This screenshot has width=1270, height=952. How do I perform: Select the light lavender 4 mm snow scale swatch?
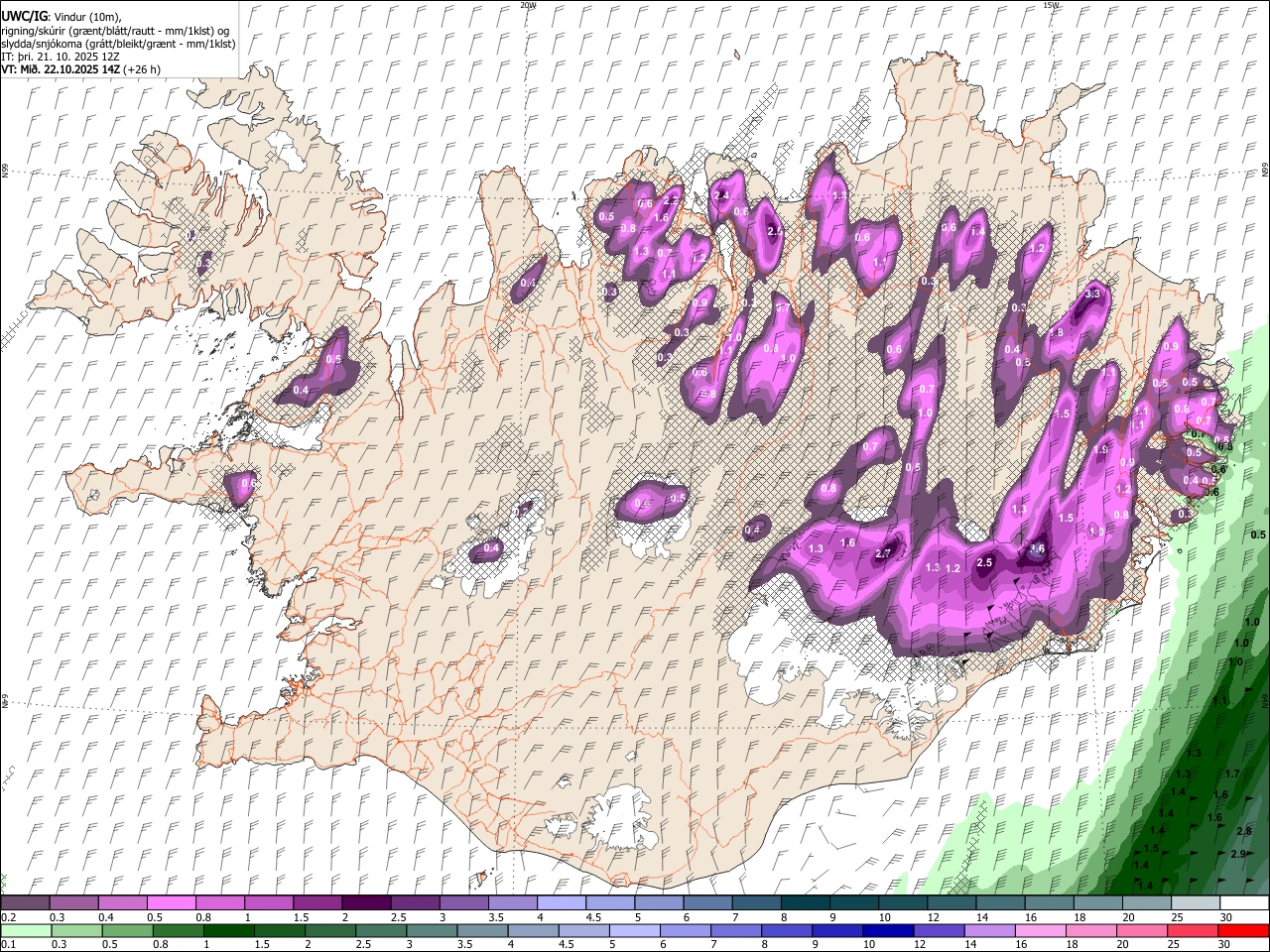pos(560,902)
